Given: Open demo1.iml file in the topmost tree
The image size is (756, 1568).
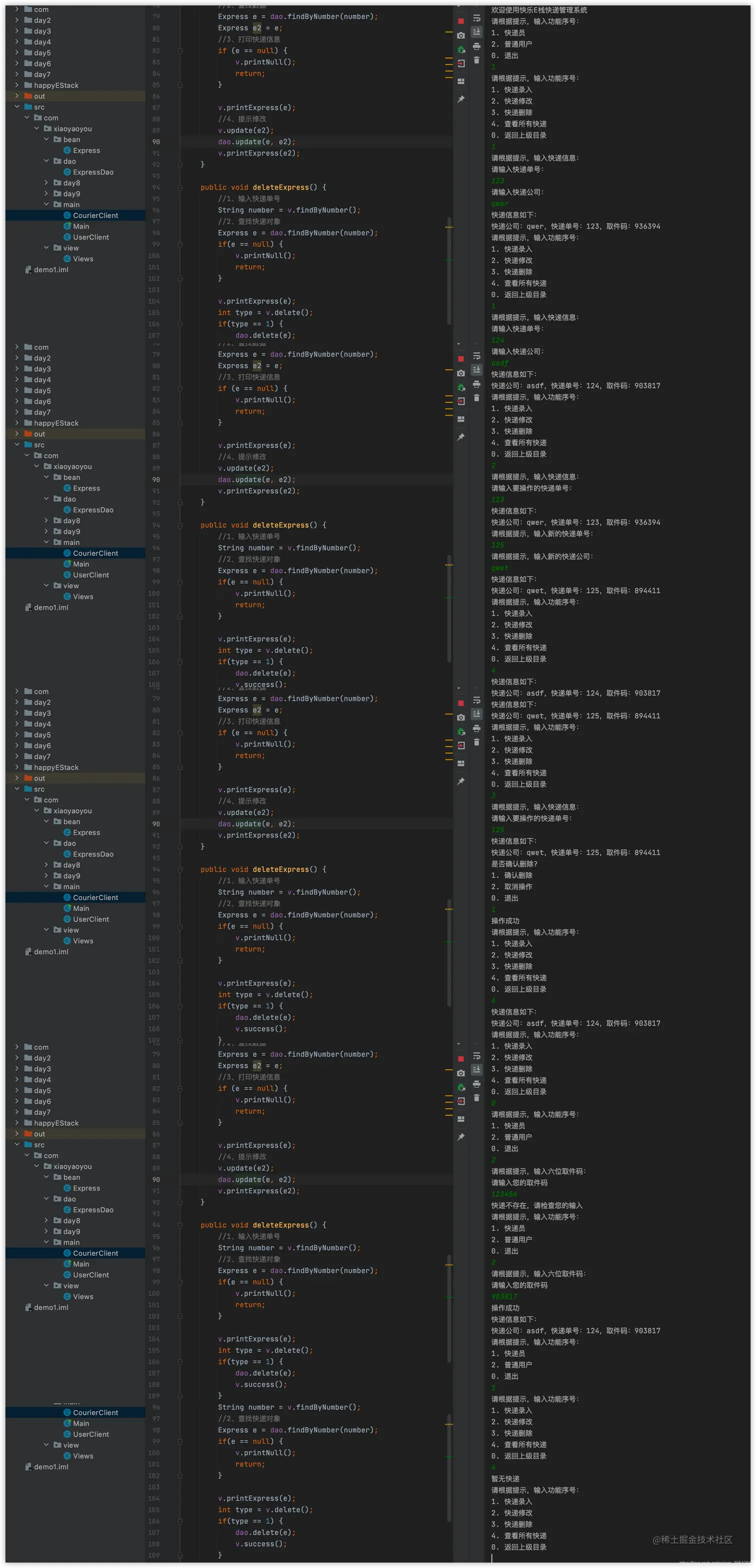Looking at the screenshot, I should 50,270.
